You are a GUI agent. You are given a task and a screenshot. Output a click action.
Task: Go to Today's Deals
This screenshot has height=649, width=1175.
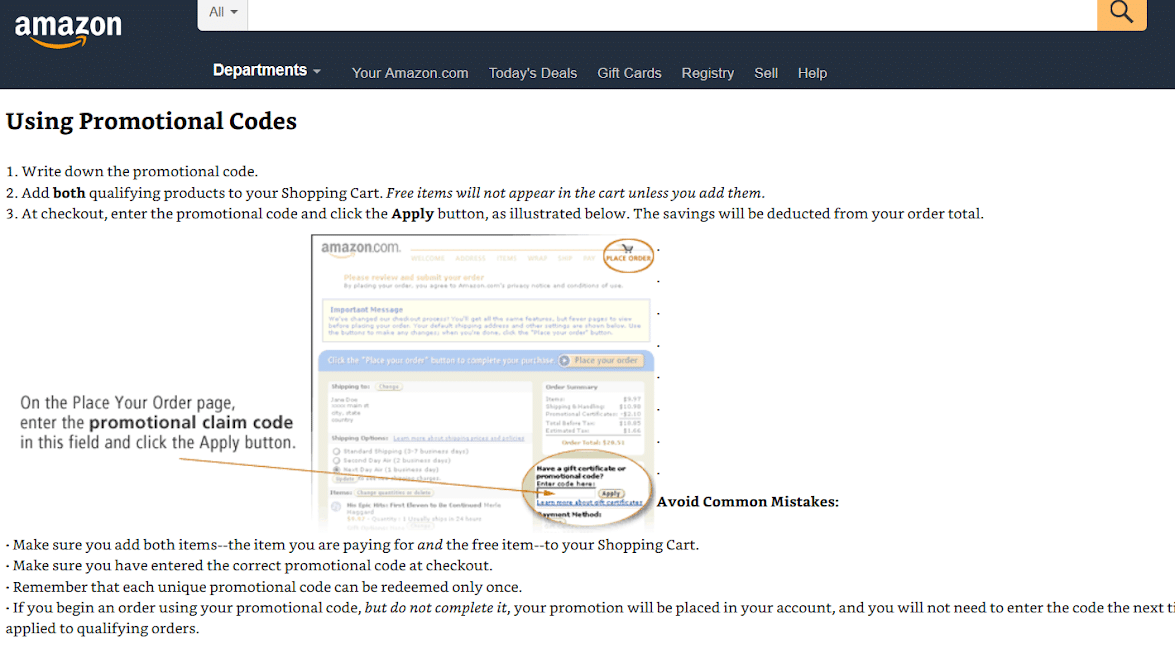[533, 73]
